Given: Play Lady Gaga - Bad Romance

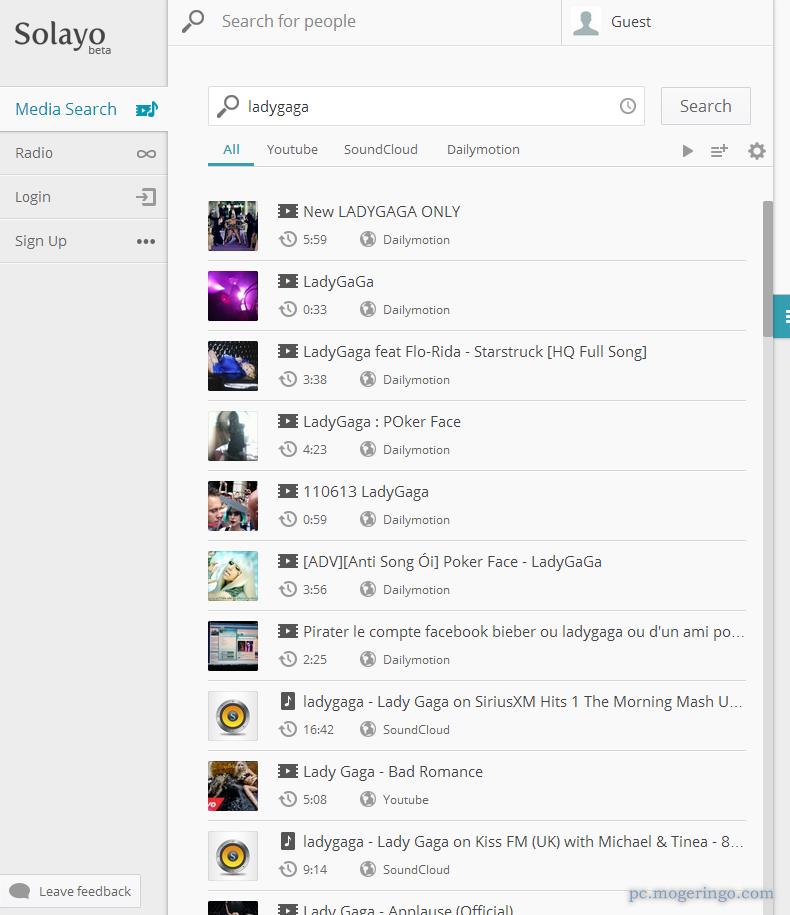Looking at the screenshot, I should tap(393, 772).
